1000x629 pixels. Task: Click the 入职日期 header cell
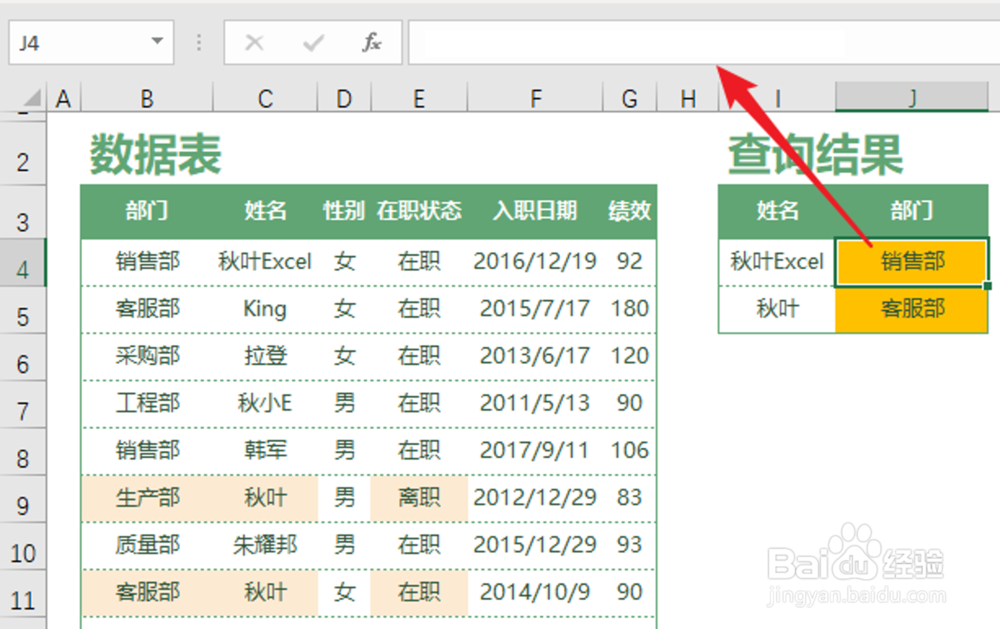[x=535, y=211]
